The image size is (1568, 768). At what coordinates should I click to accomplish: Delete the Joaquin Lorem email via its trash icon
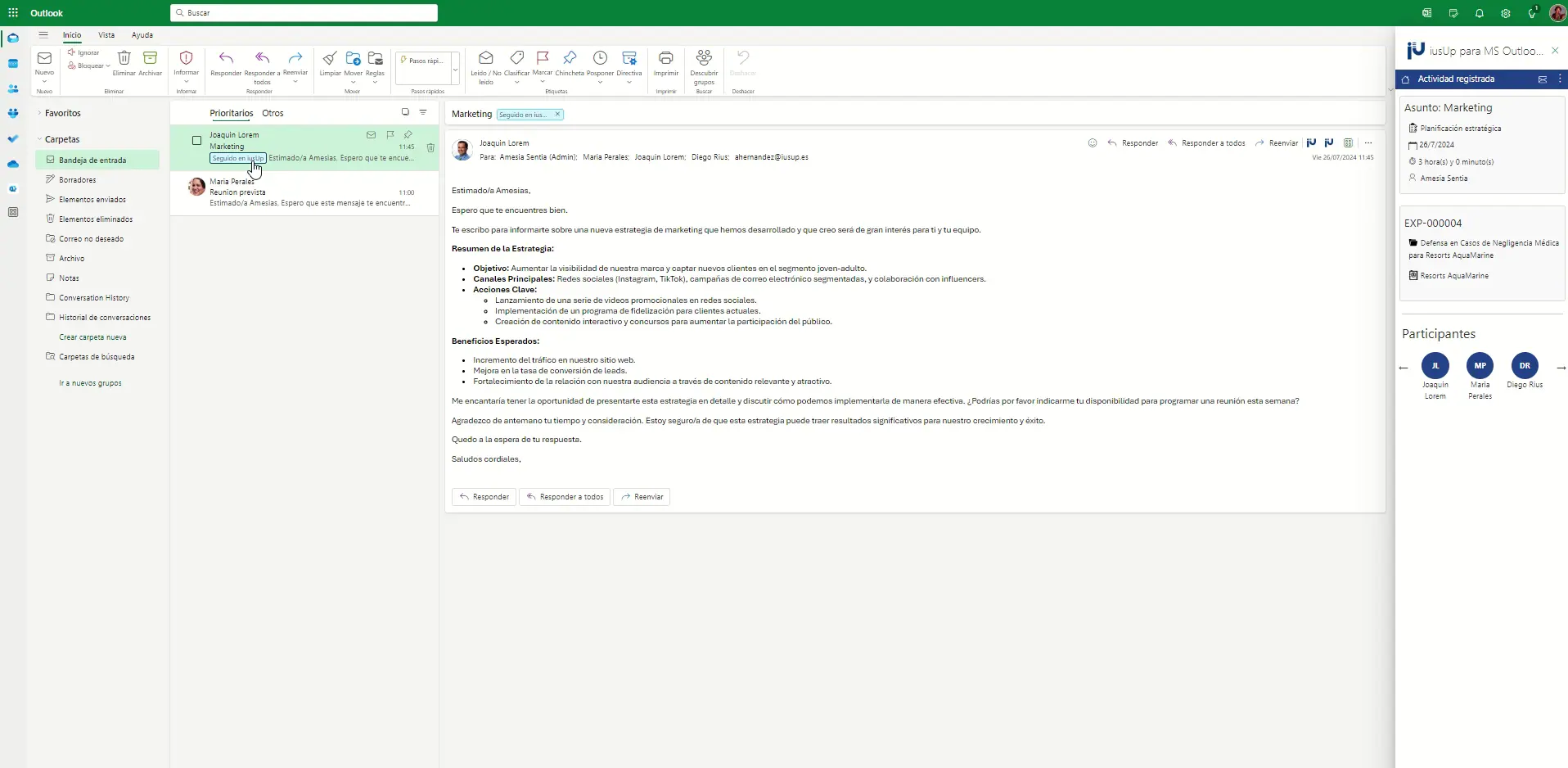430,148
